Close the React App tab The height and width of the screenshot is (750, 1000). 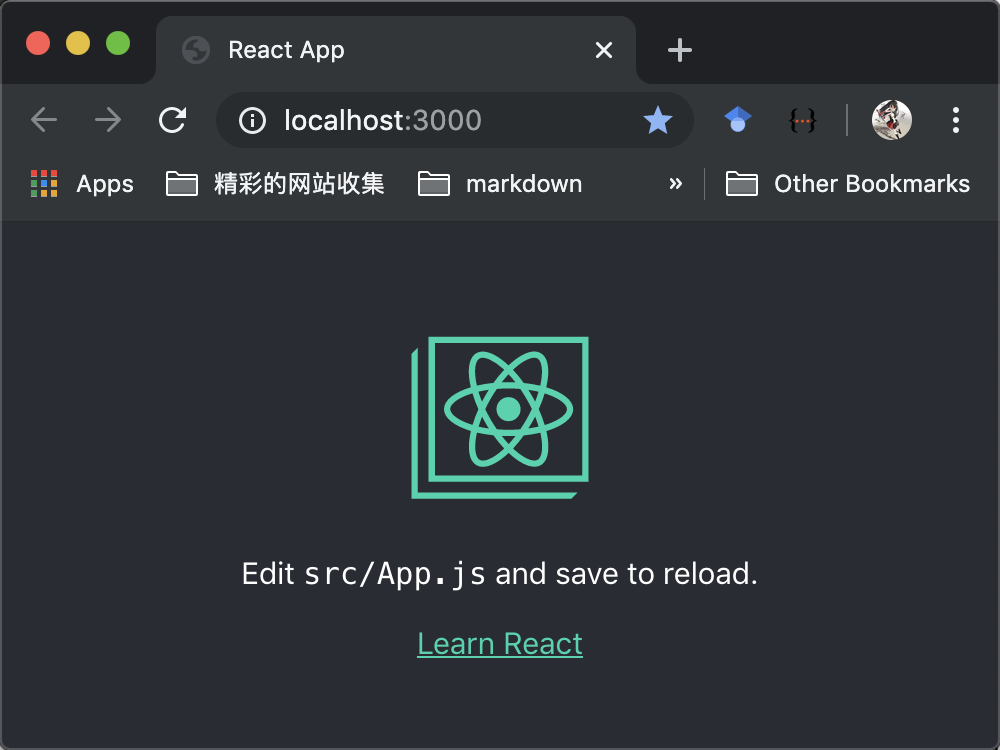[604, 50]
